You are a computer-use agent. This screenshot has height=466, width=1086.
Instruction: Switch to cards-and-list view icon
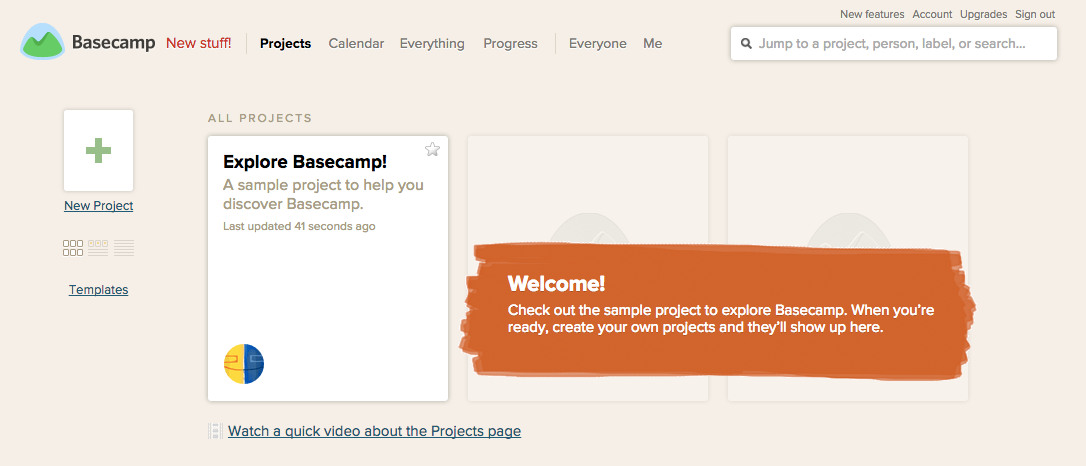tap(98, 248)
